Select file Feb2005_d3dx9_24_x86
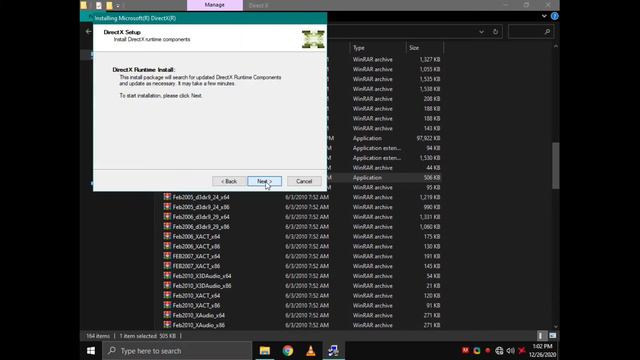This screenshot has width=640, height=360. point(201,207)
